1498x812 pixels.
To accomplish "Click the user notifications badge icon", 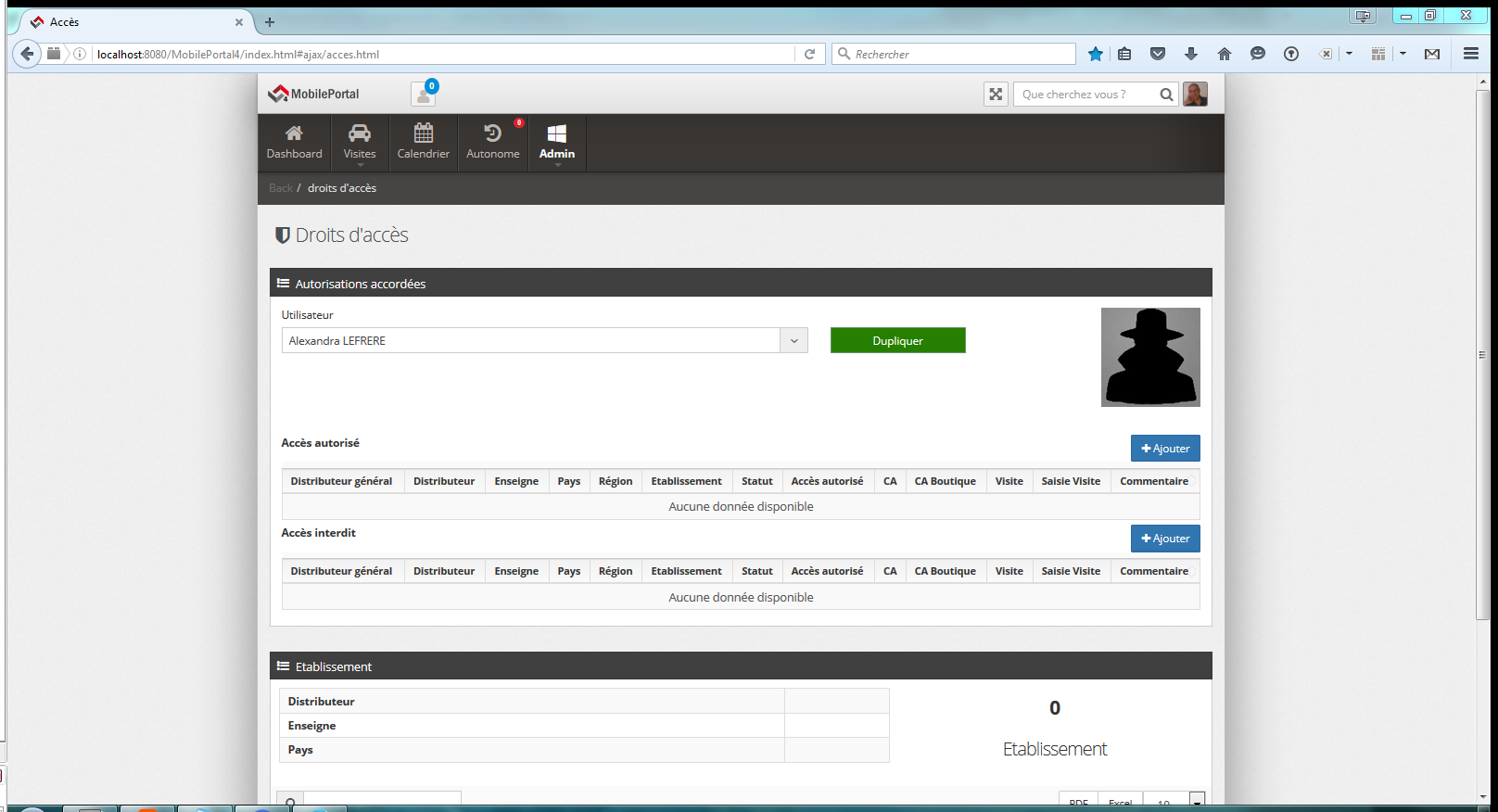I will tap(424, 94).
